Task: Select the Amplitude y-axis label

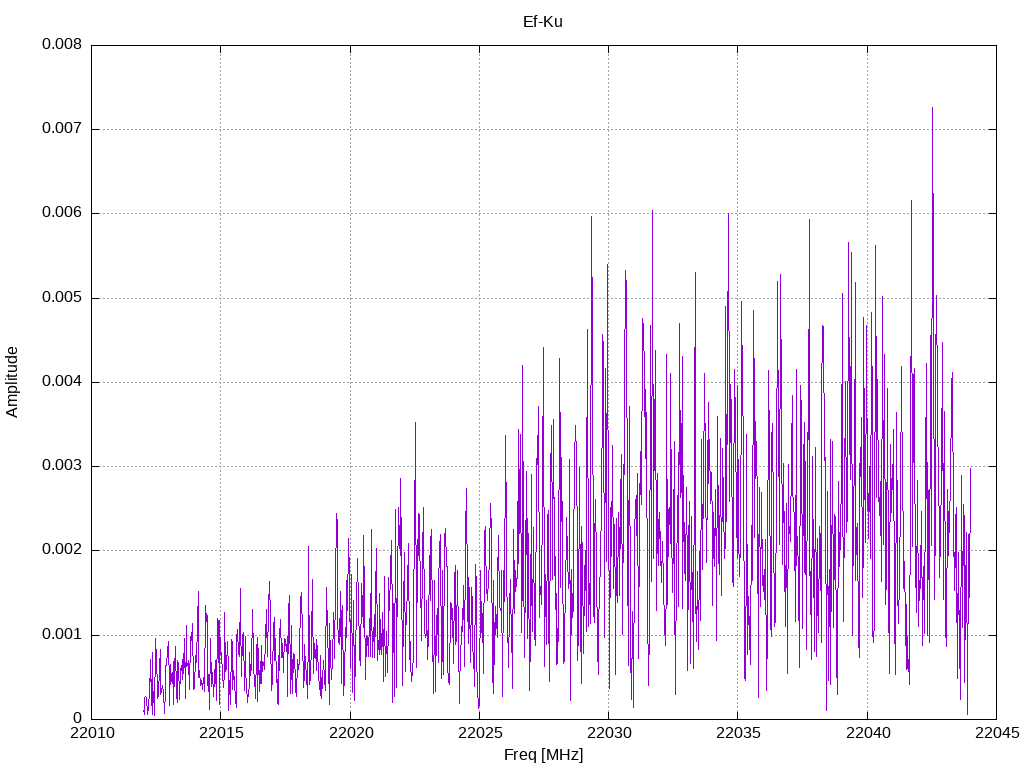Action: click(12, 382)
